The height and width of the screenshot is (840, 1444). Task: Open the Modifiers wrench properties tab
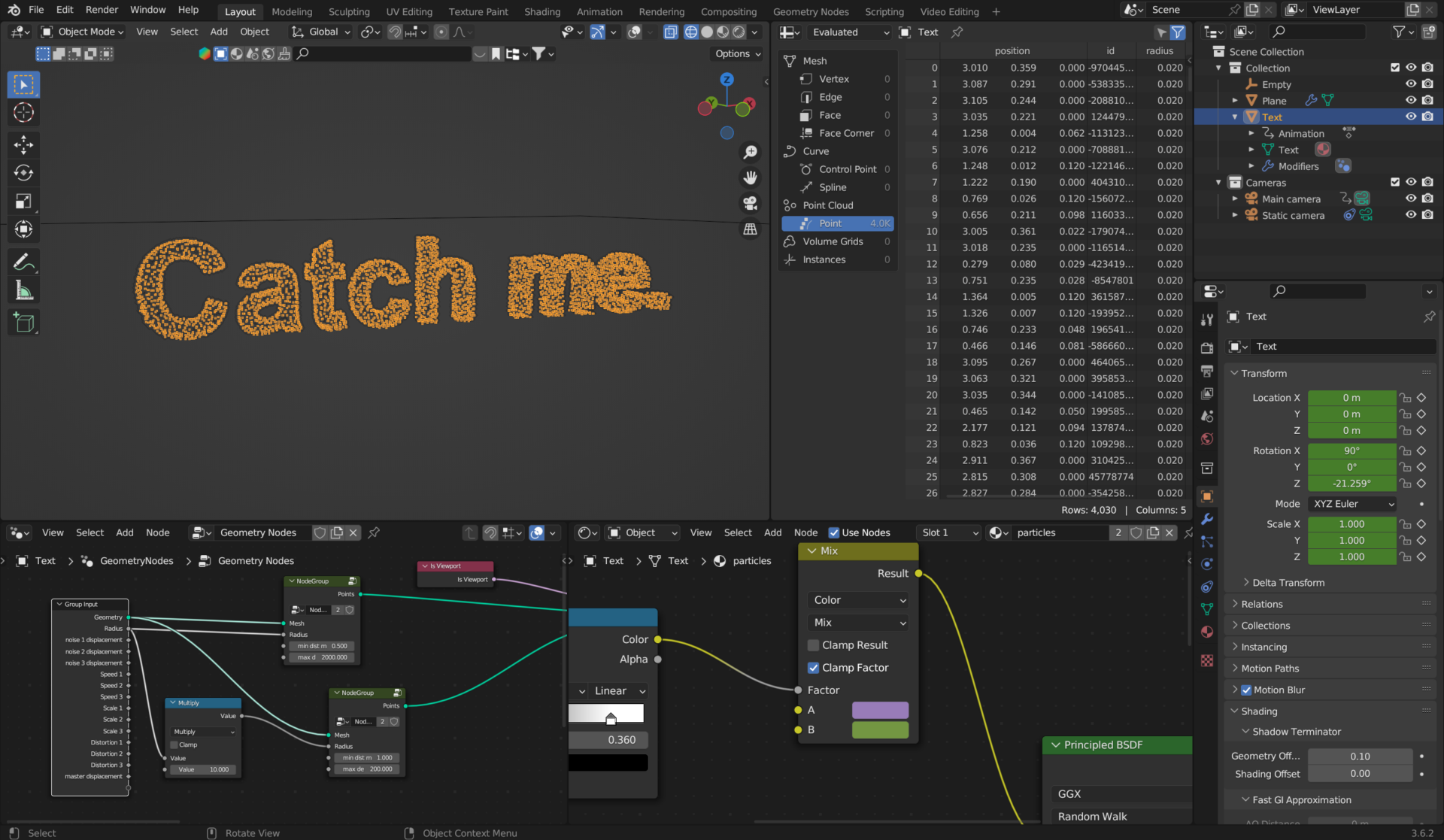1207,519
